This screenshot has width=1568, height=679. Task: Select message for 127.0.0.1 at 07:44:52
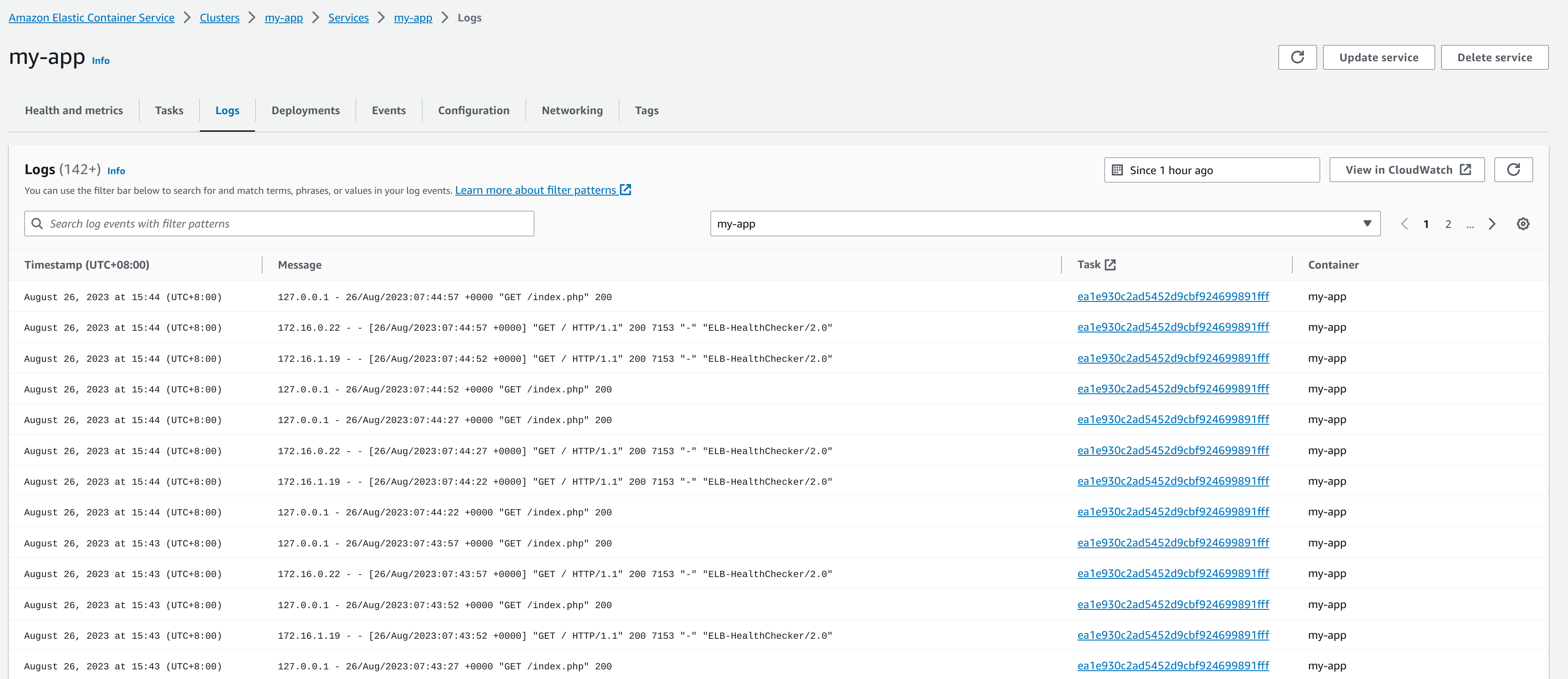[x=444, y=390]
